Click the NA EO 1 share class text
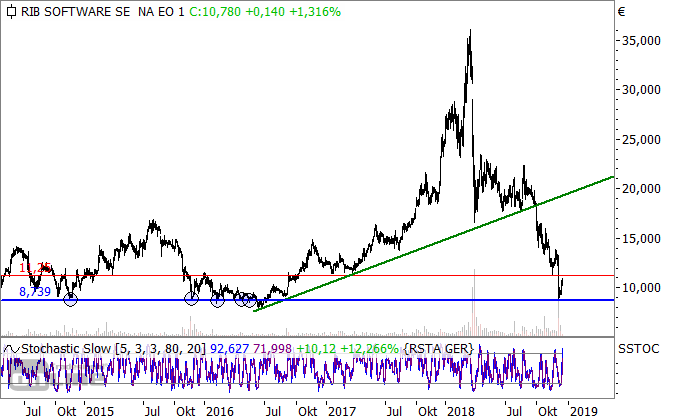This screenshot has width=680, height=420. 161,12
